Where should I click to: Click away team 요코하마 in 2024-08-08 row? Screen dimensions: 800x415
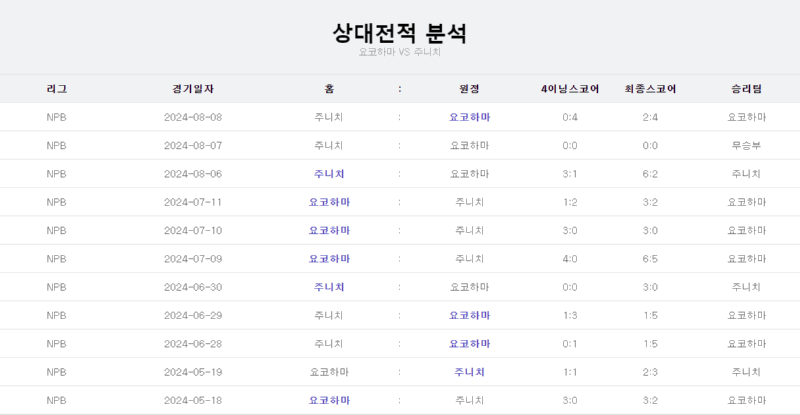tap(469, 117)
